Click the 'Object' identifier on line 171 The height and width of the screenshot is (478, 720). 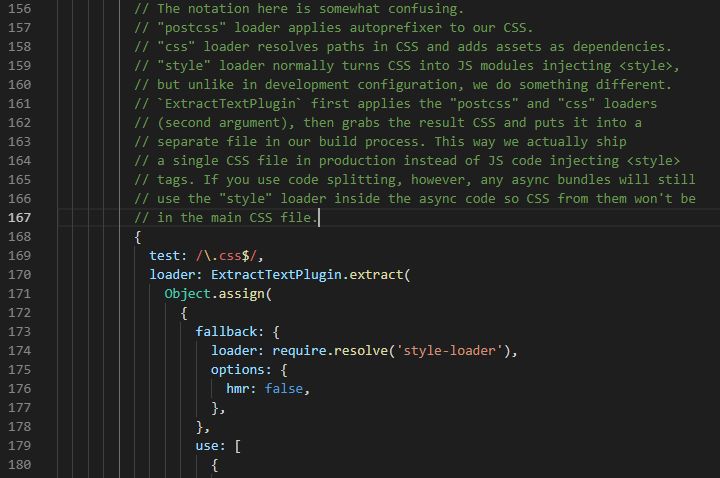tap(187, 294)
